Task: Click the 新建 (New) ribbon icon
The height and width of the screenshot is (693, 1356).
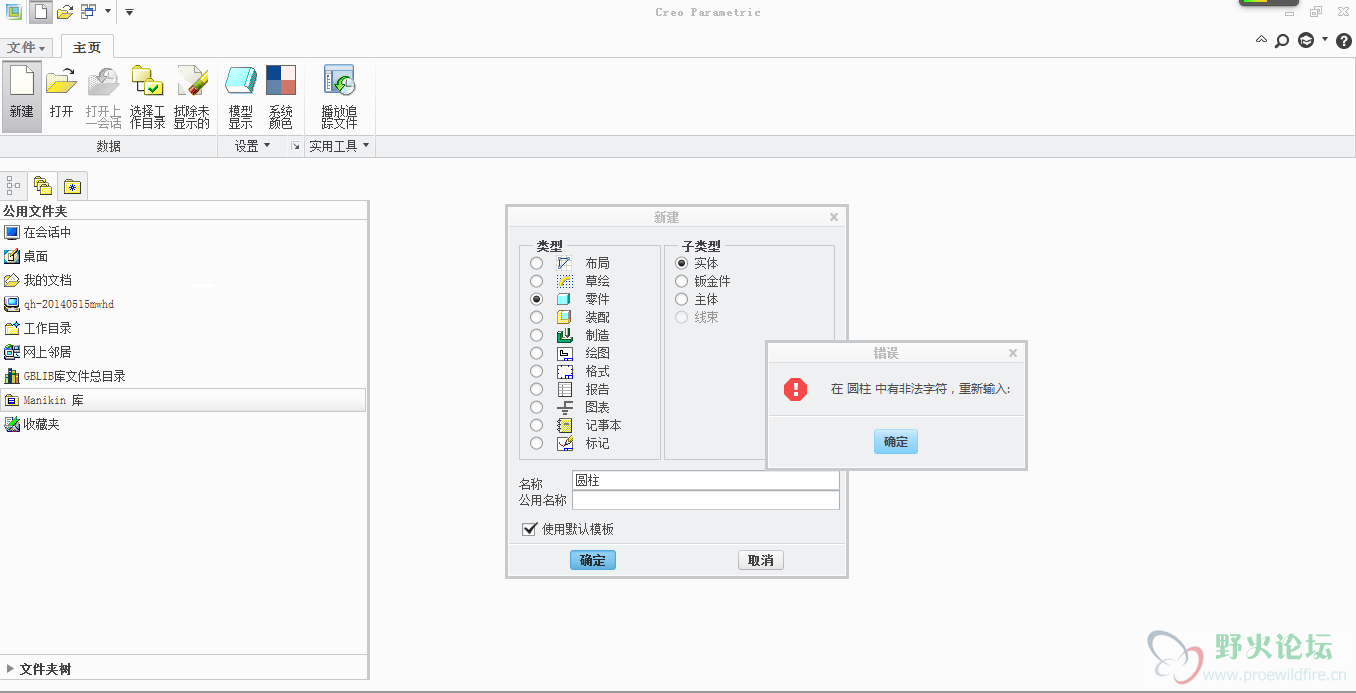Action: click(22, 96)
